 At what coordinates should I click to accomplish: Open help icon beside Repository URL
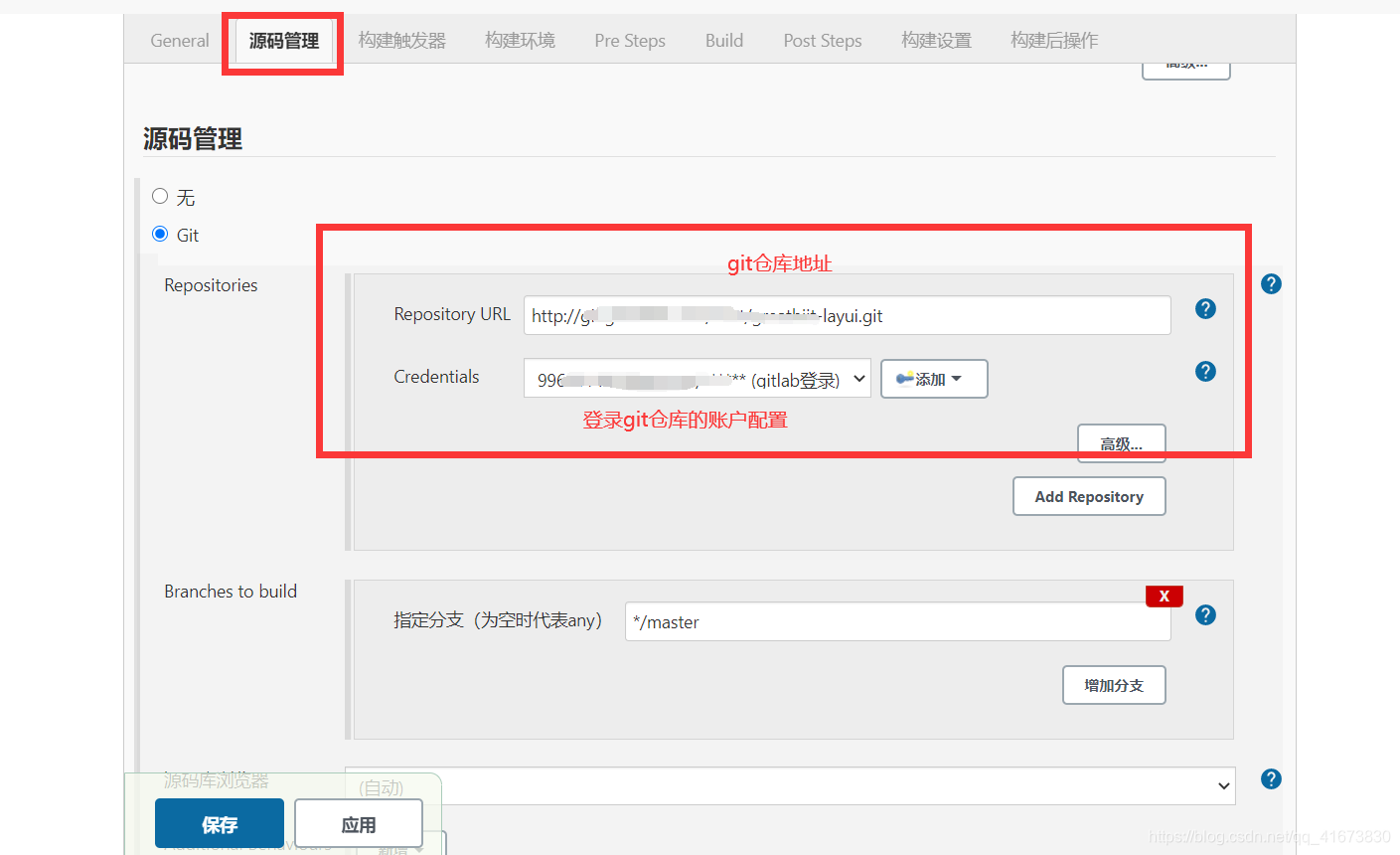pos(1205,309)
